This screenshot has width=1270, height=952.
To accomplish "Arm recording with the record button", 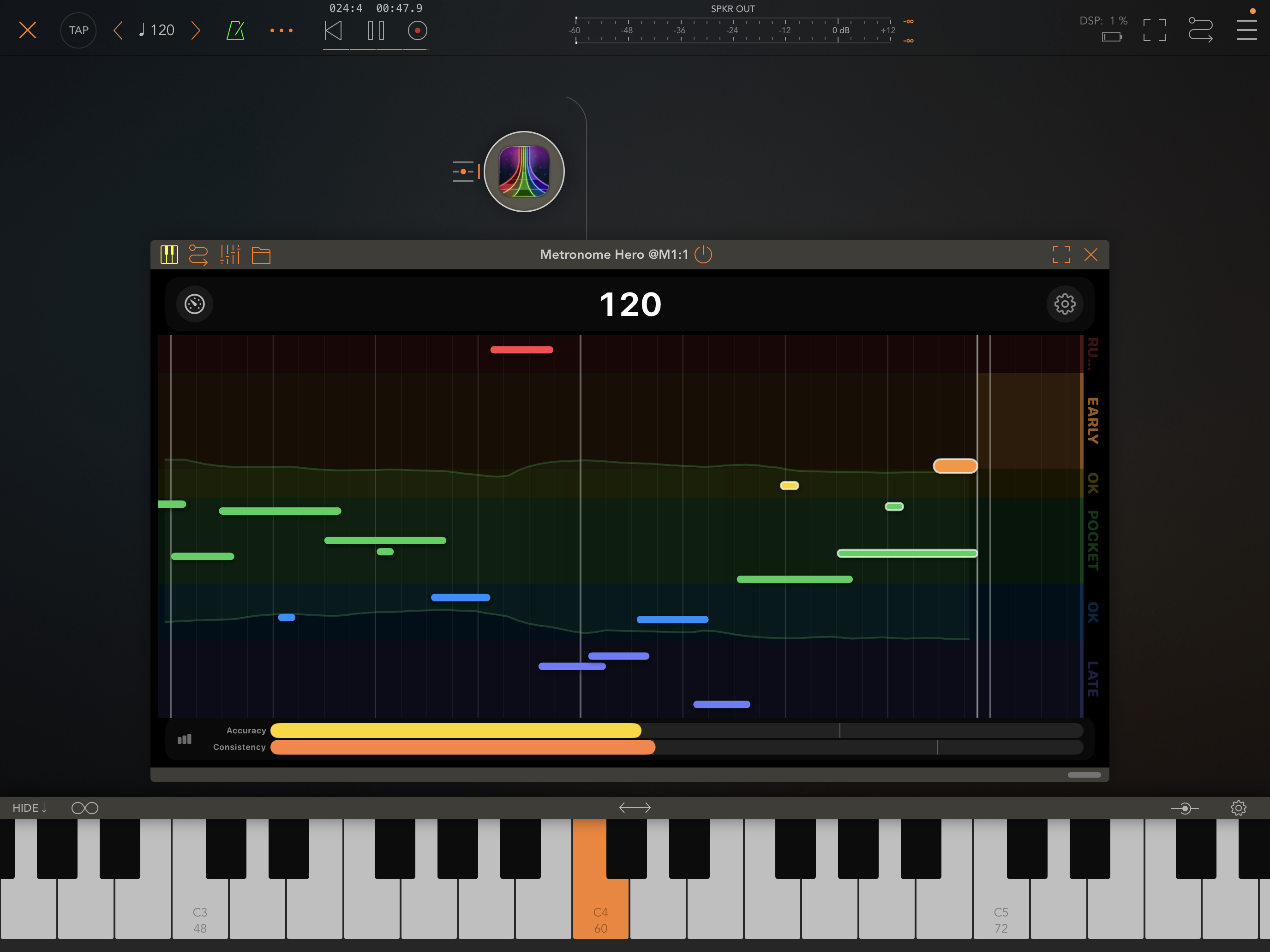I will pyautogui.click(x=417, y=30).
